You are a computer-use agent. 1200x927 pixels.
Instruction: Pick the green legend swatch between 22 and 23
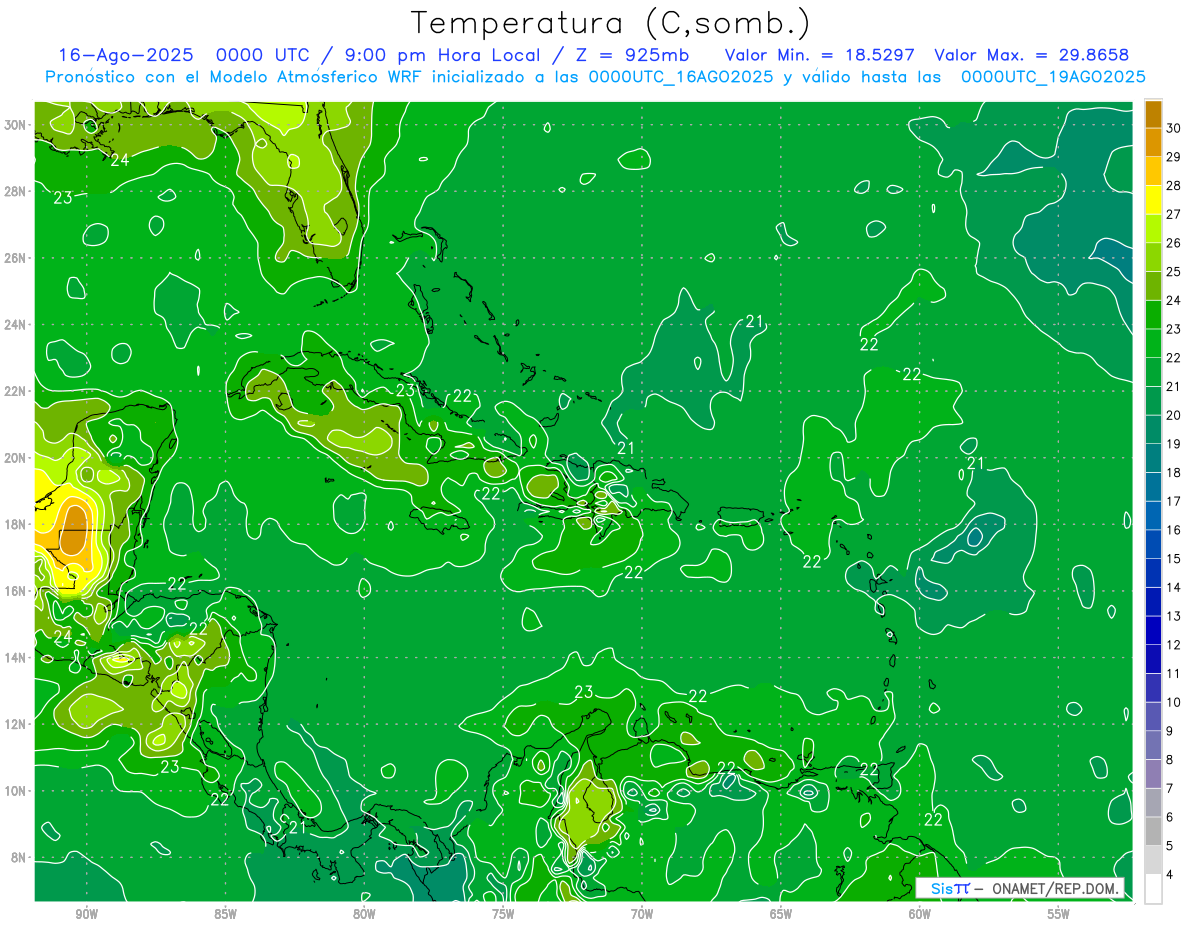click(x=1153, y=343)
